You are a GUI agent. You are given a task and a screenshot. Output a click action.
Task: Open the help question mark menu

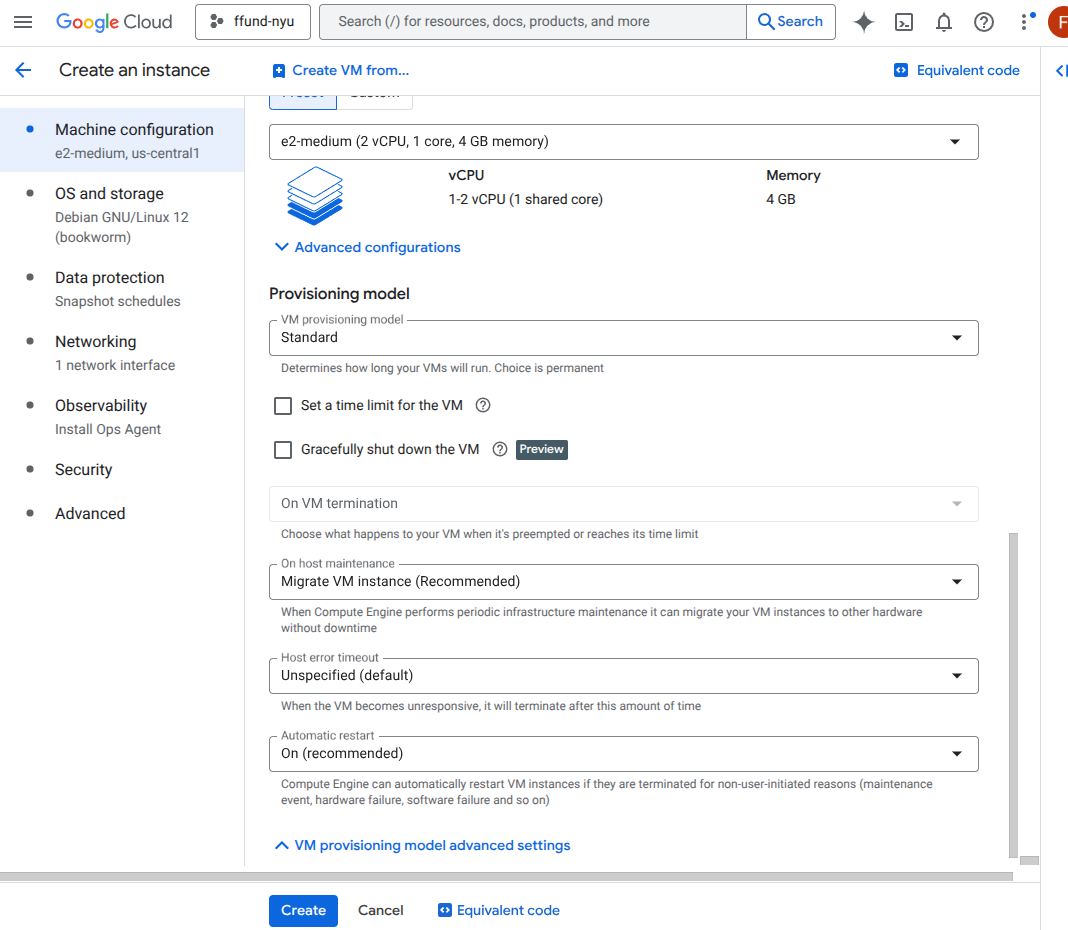tap(984, 22)
